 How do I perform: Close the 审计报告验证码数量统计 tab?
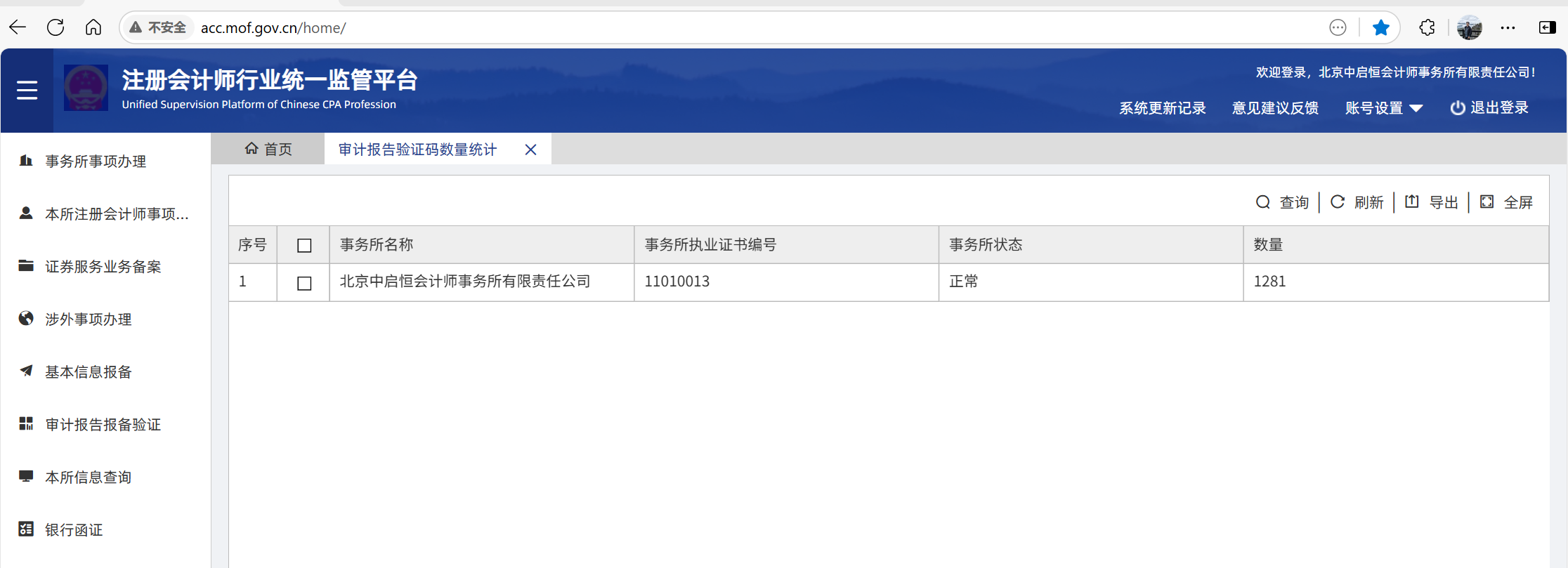(530, 150)
